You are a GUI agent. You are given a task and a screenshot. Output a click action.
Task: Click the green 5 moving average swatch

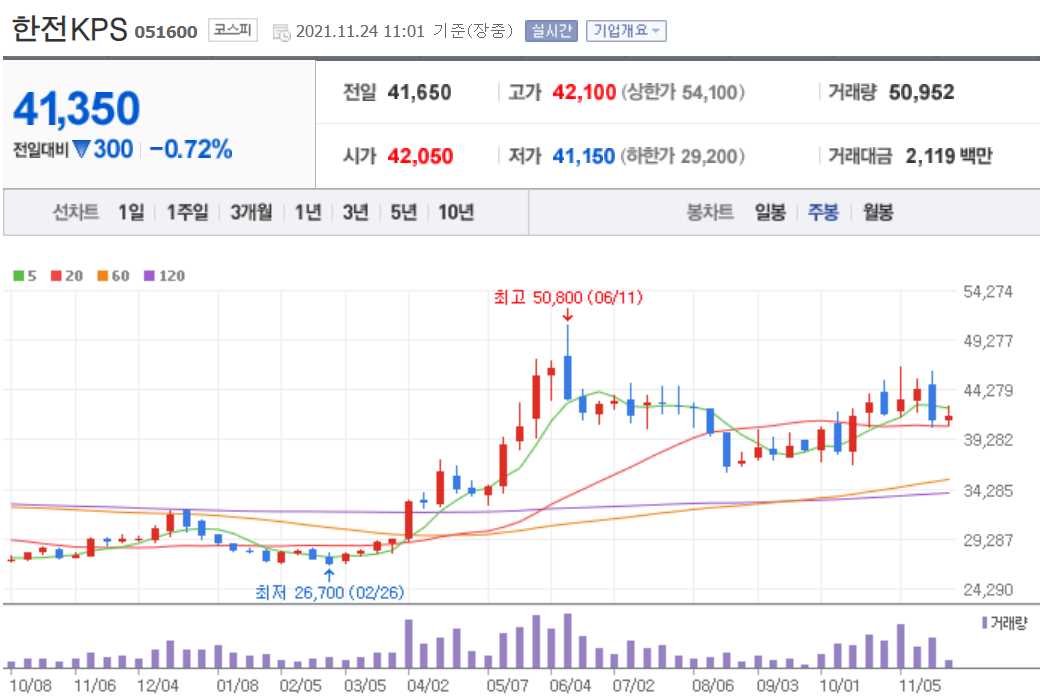pos(19,275)
